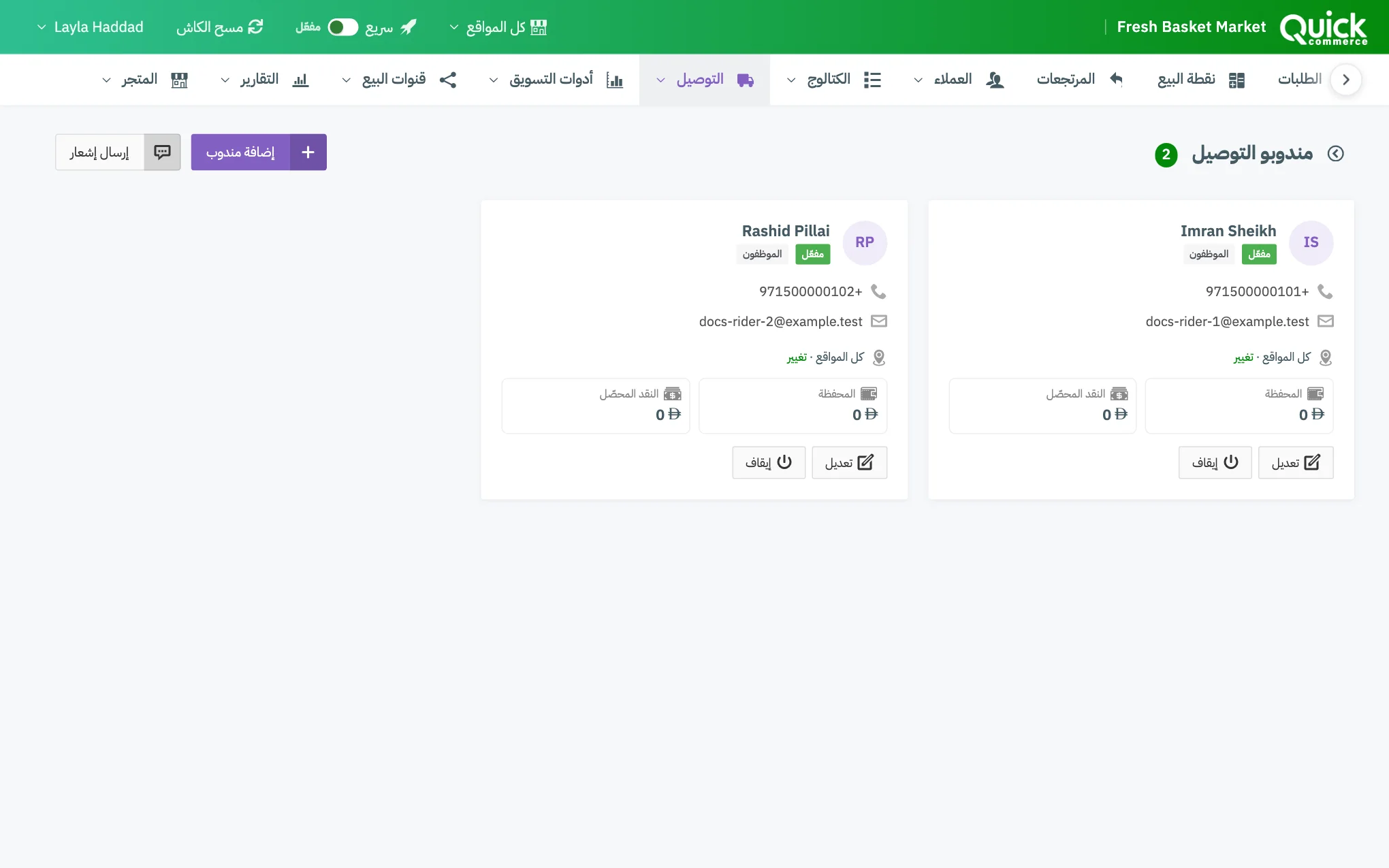Click the envelope icon beside docs-rider-2@example.test
This screenshot has height=868, width=1389.
click(x=879, y=321)
